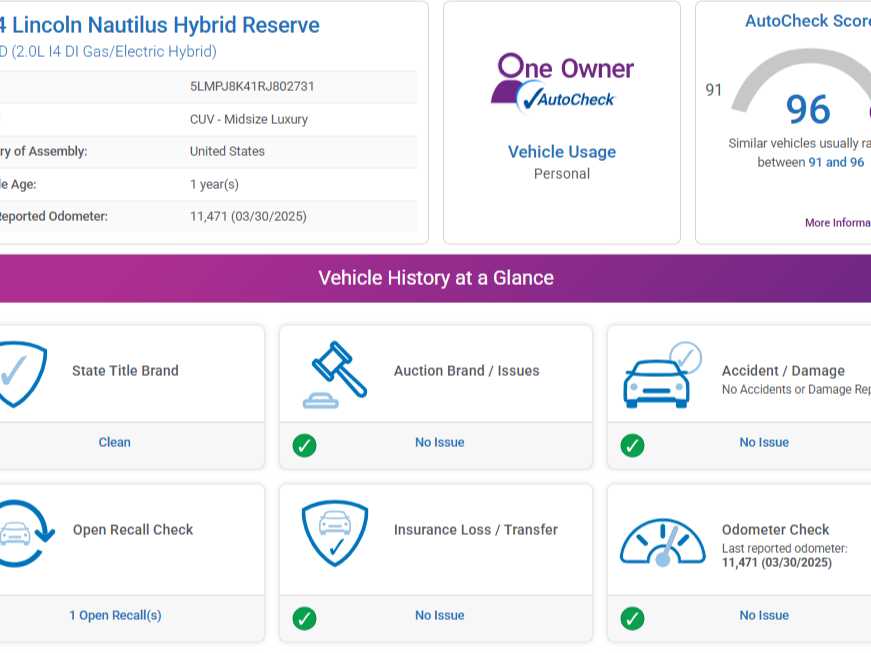Open No Issue link under Auction Brand
The height and width of the screenshot is (653, 871).
coord(439,443)
